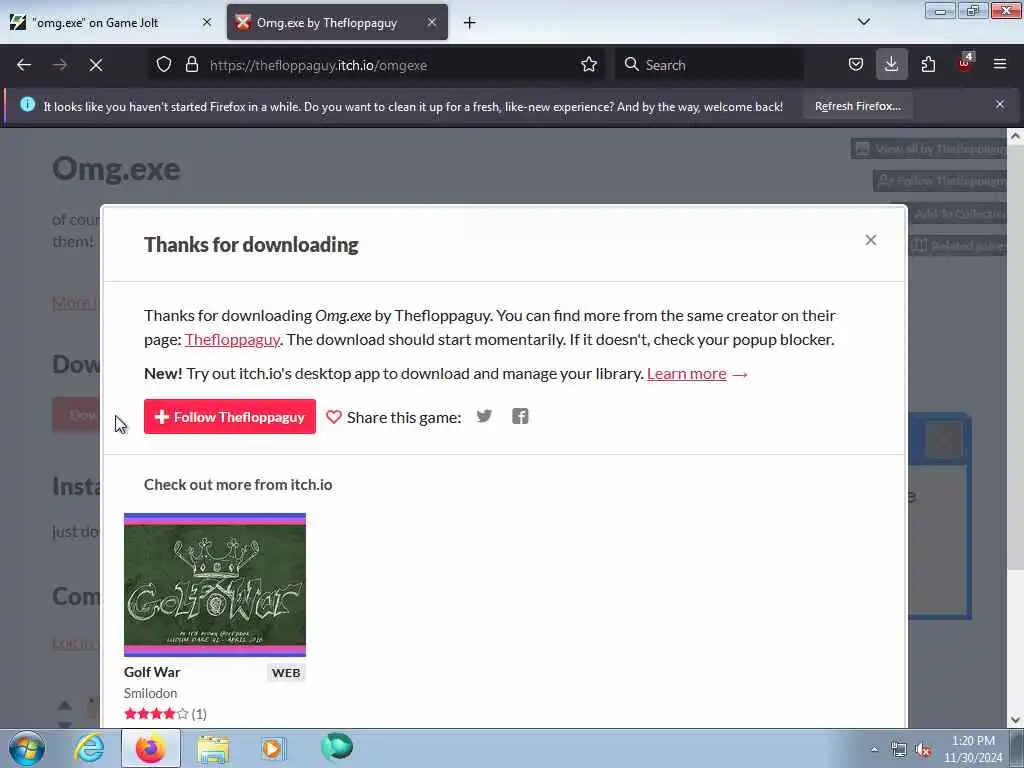Select the Omg.exe by Thefloppaguy tab
Image resolution: width=1024 pixels, height=768 pixels.
point(338,22)
